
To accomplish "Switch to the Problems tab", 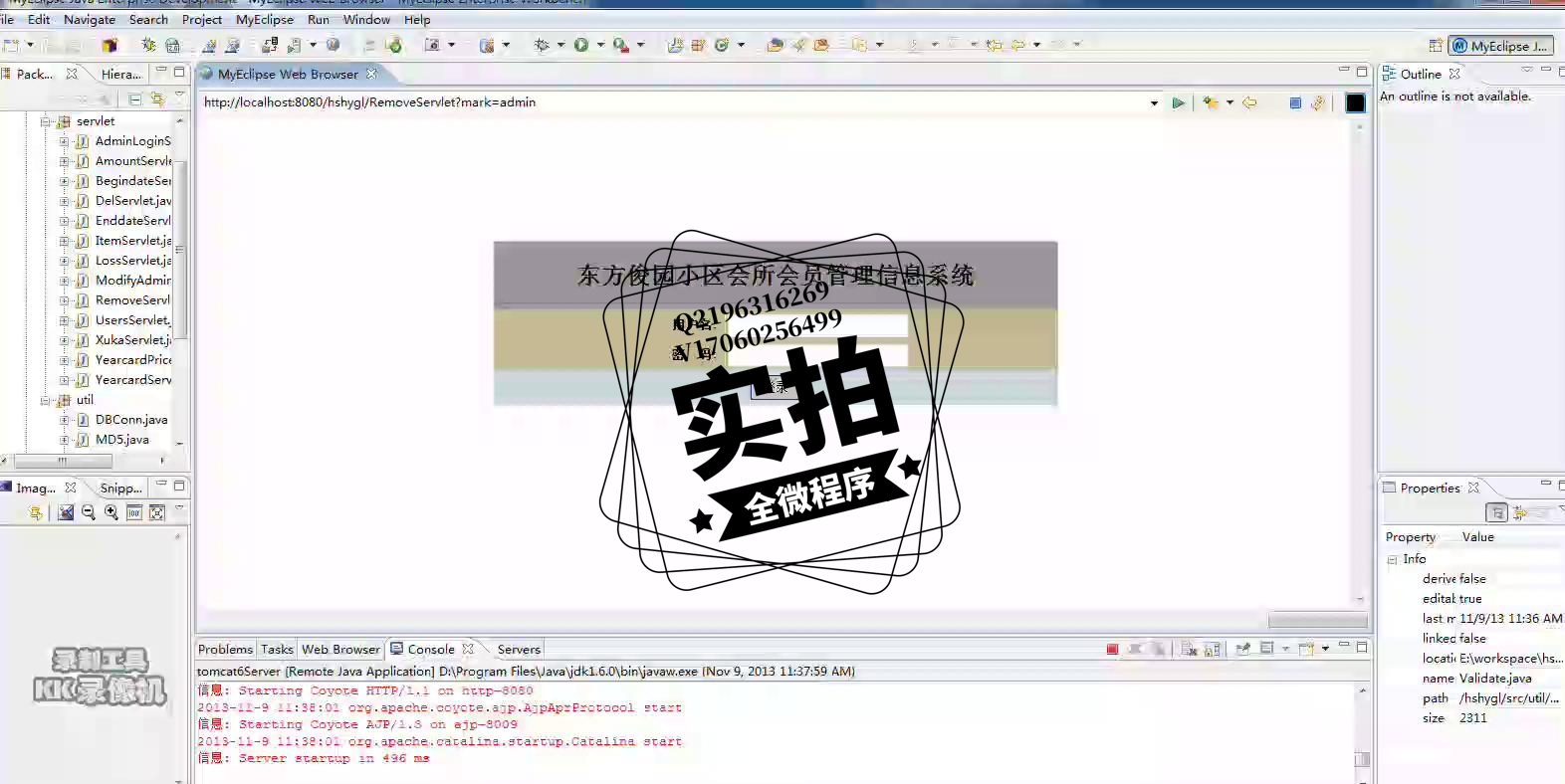I will click(225, 650).
